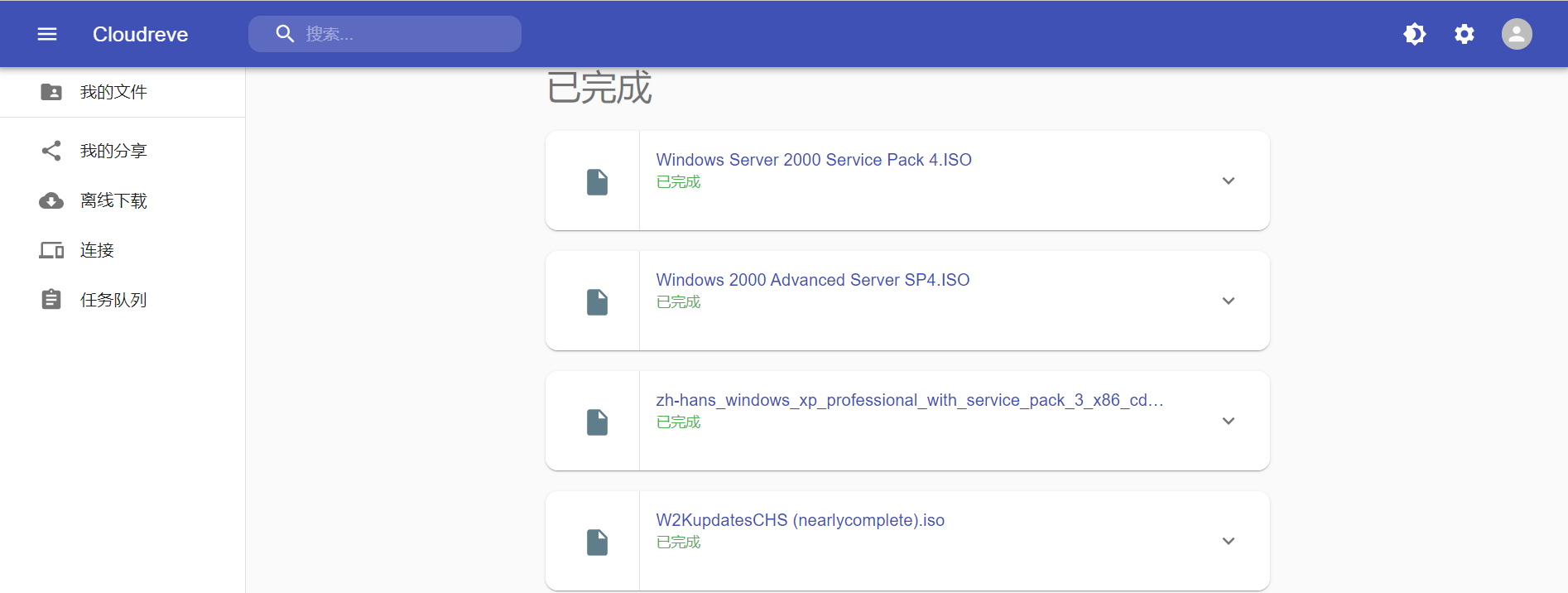Go to 我的分享 in sidebar
1568x593 pixels.
pyautogui.click(x=123, y=151)
